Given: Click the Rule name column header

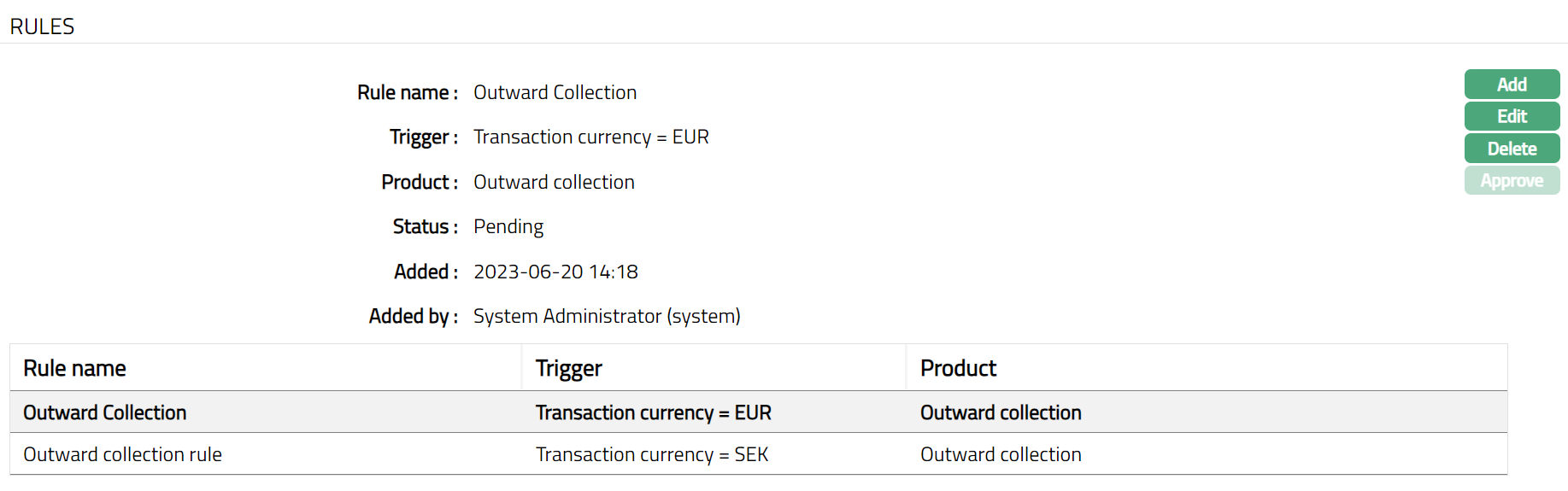Looking at the screenshot, I should click(75, 368).
